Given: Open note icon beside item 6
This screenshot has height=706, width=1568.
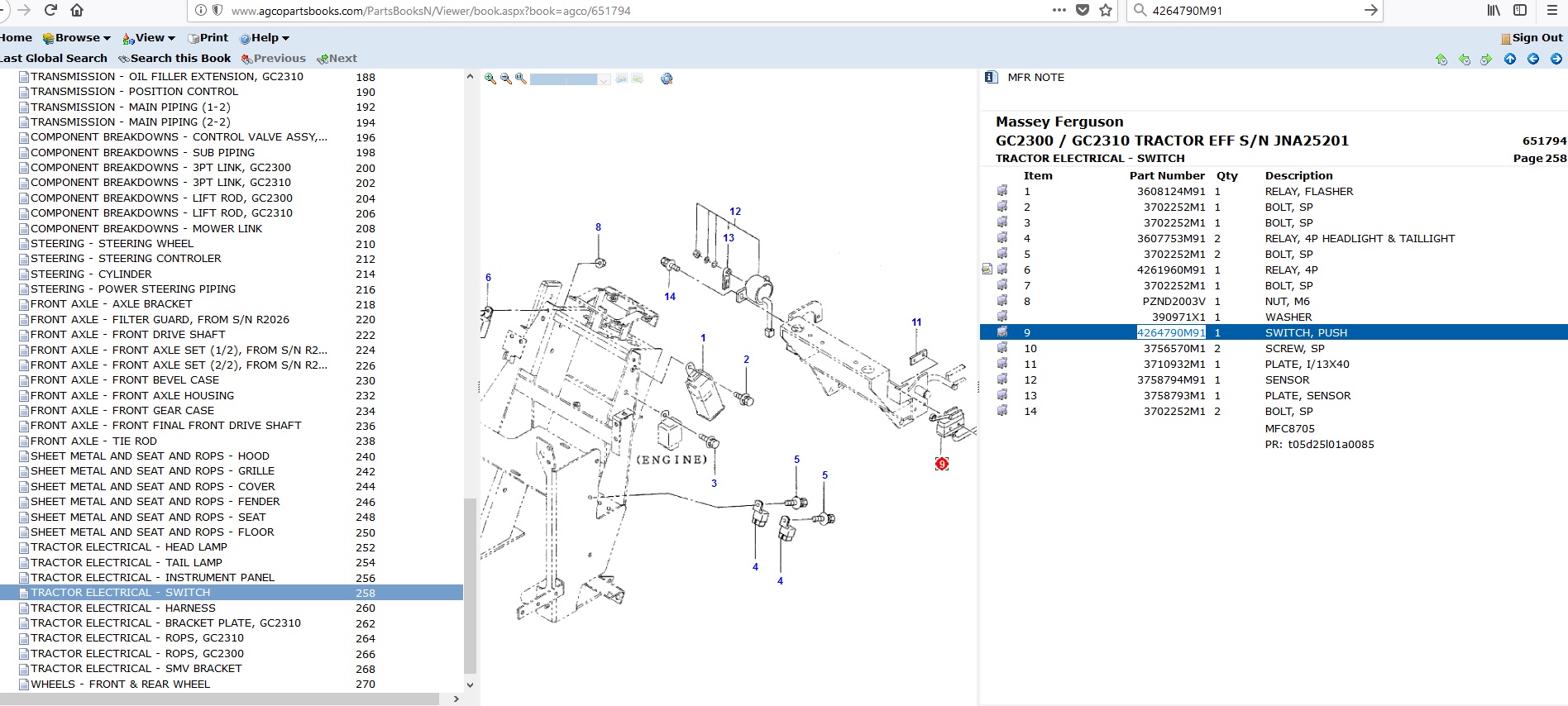Looking at the screenshot, I should (987, 270).
